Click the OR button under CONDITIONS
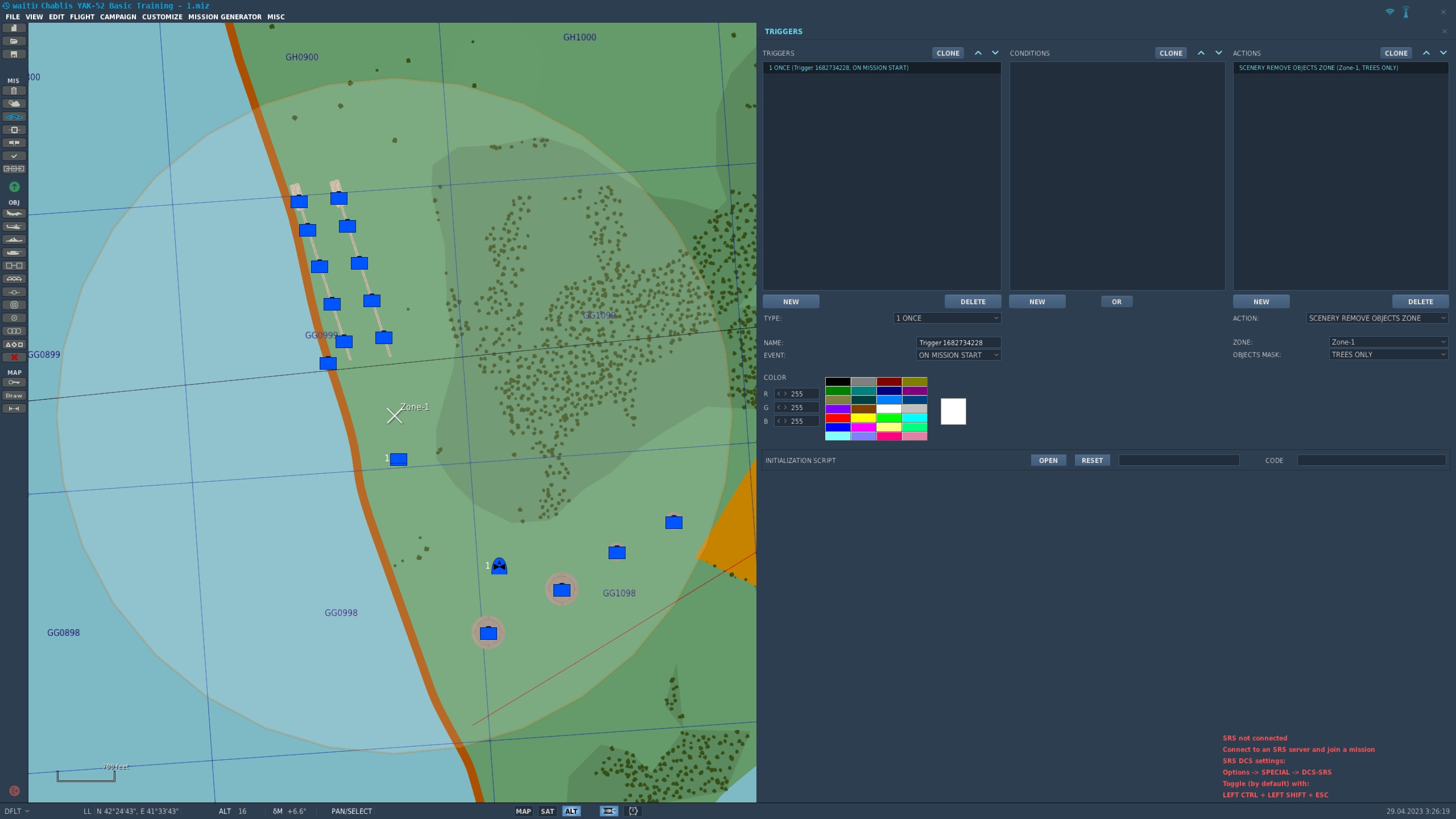This screenshot has height=819, width=1456. click(x=1116, y=301)
